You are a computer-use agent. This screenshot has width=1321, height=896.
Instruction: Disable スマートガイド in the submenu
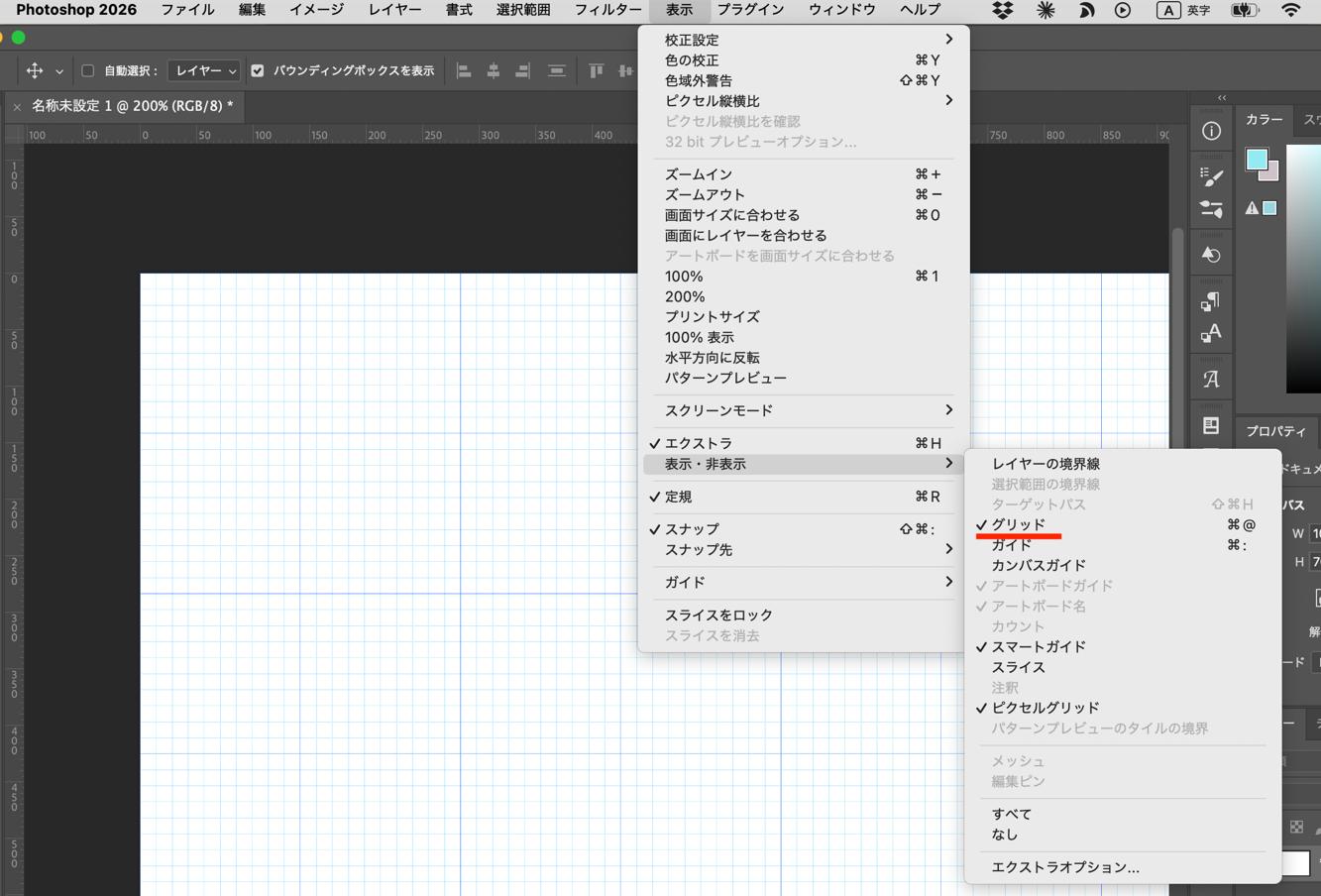1122,647
